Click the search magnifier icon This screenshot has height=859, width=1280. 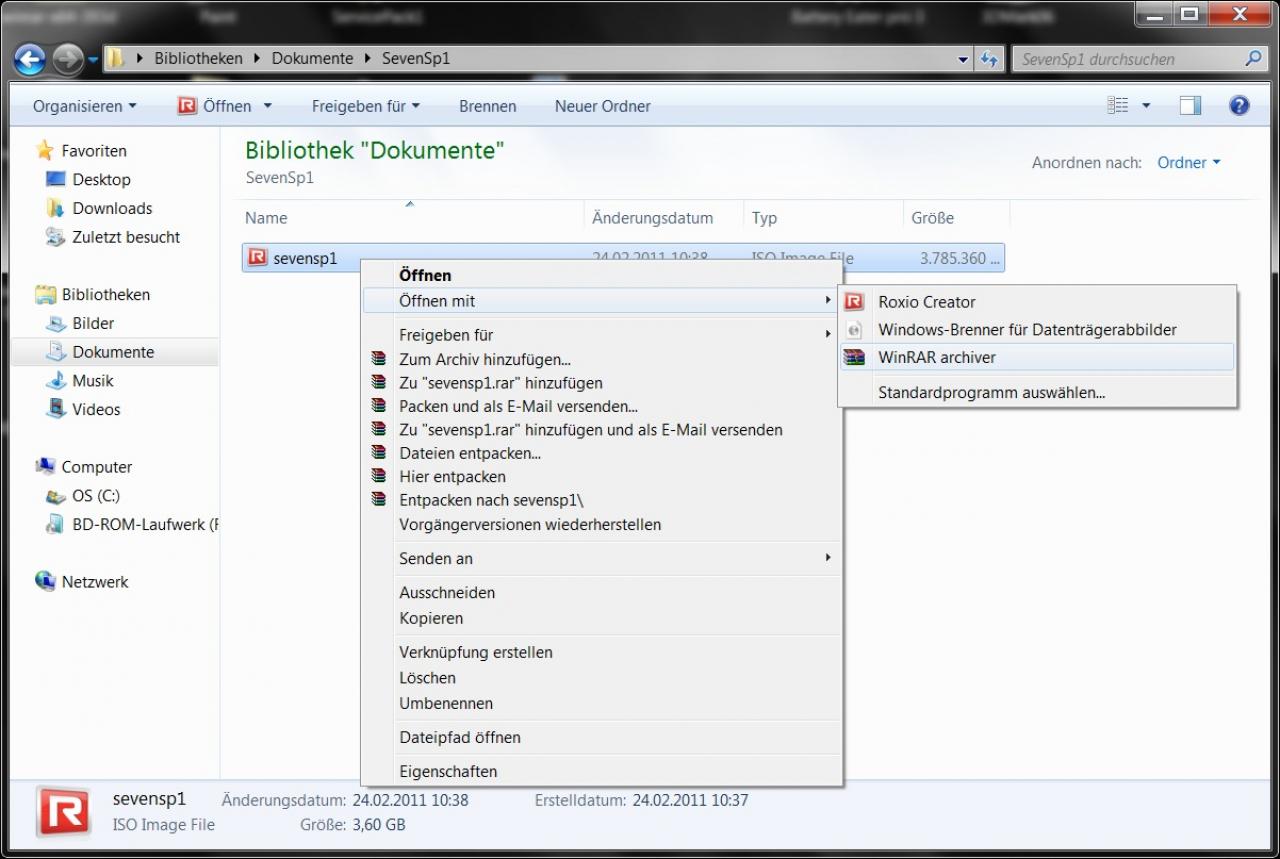[1254, 59]
